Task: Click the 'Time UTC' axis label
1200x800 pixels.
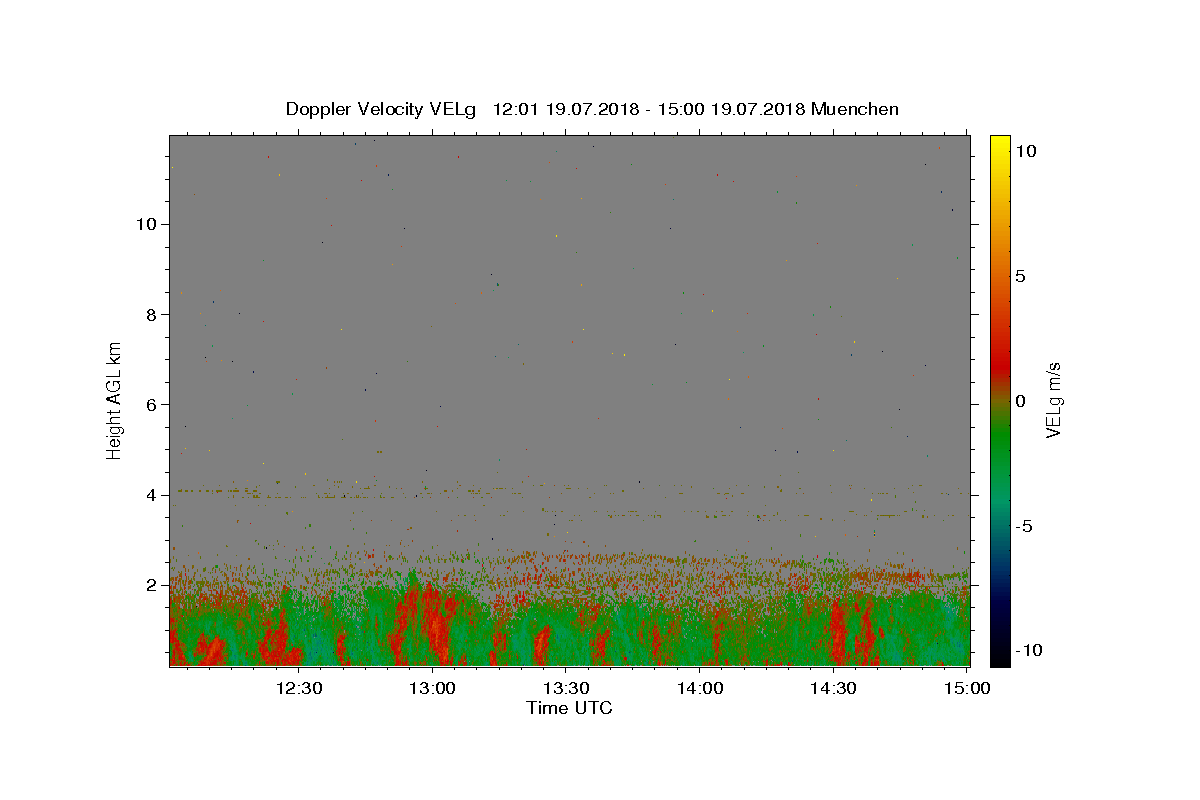Action: (569, 708)
